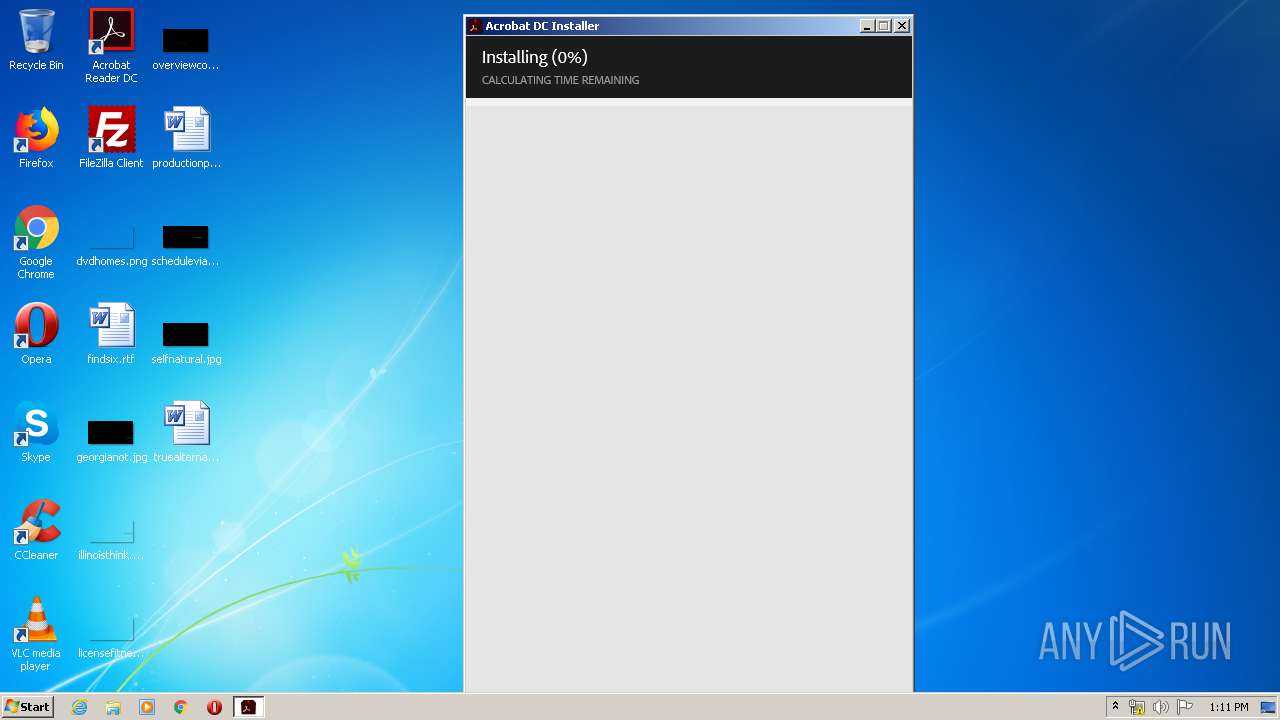
Task: Select the illinoisthink... file icon
Action: click(x=111, y=539)
